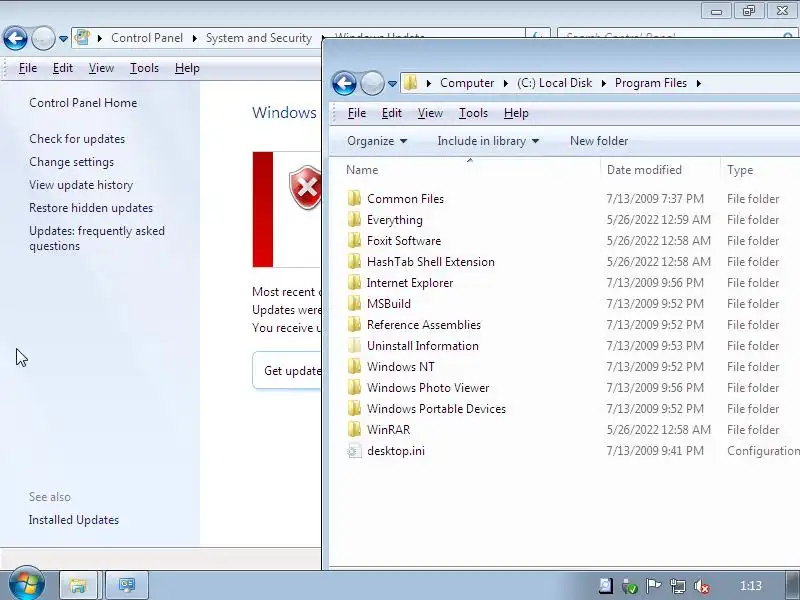
Task: Click New folder button
Action: [x=599, y=141]
